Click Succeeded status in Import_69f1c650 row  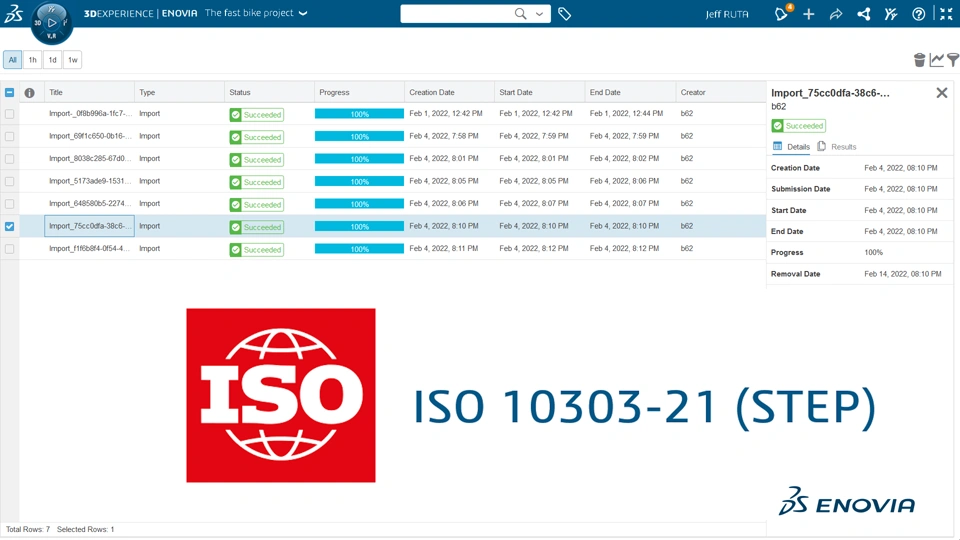pyautogui.click(x=257, y=137)
